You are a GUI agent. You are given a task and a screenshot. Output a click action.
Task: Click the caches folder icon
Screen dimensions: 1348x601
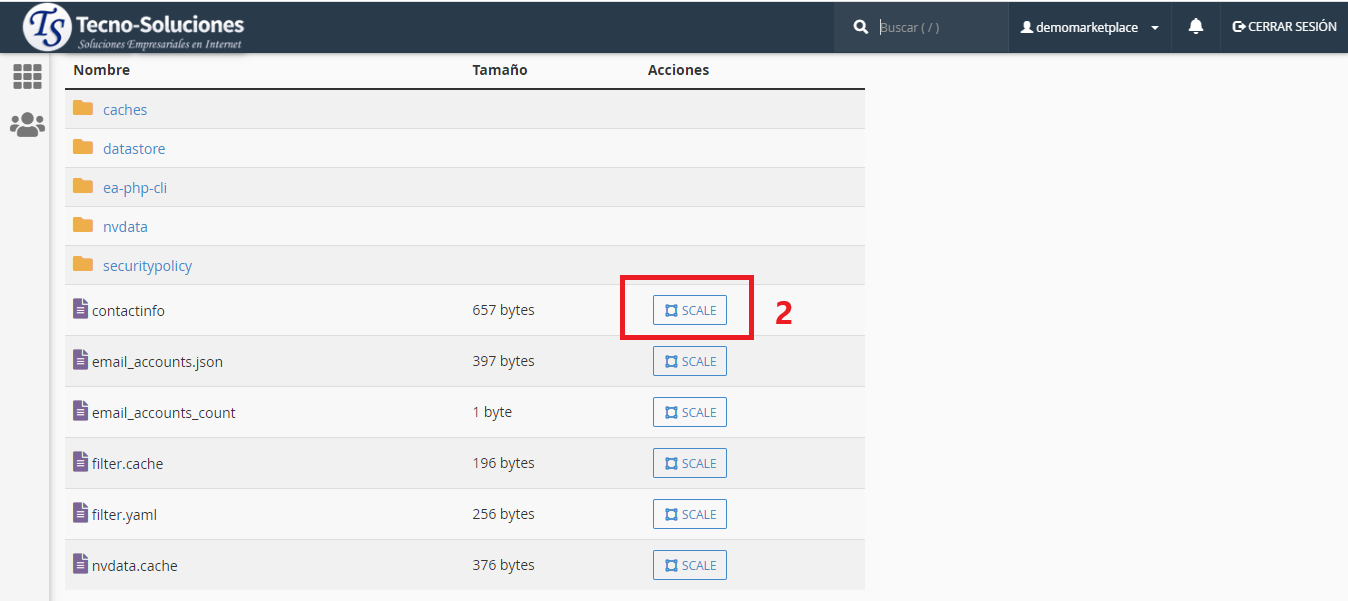(83, 109)
